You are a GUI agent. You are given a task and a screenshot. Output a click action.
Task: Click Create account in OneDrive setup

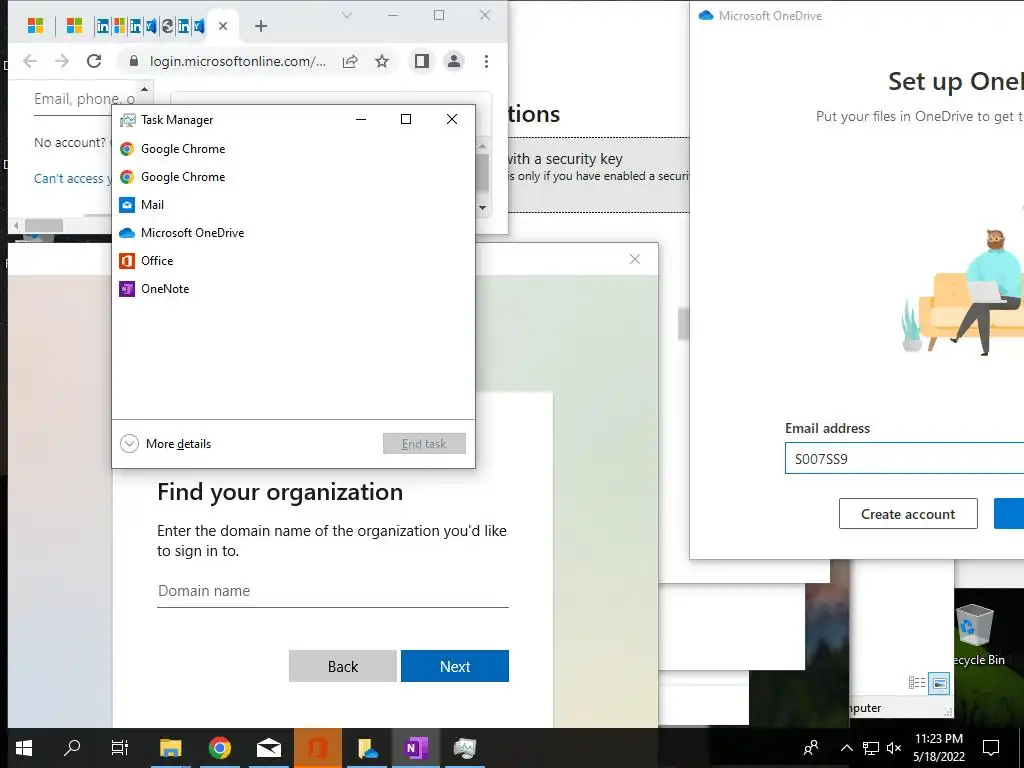click(x=908, y=514)
